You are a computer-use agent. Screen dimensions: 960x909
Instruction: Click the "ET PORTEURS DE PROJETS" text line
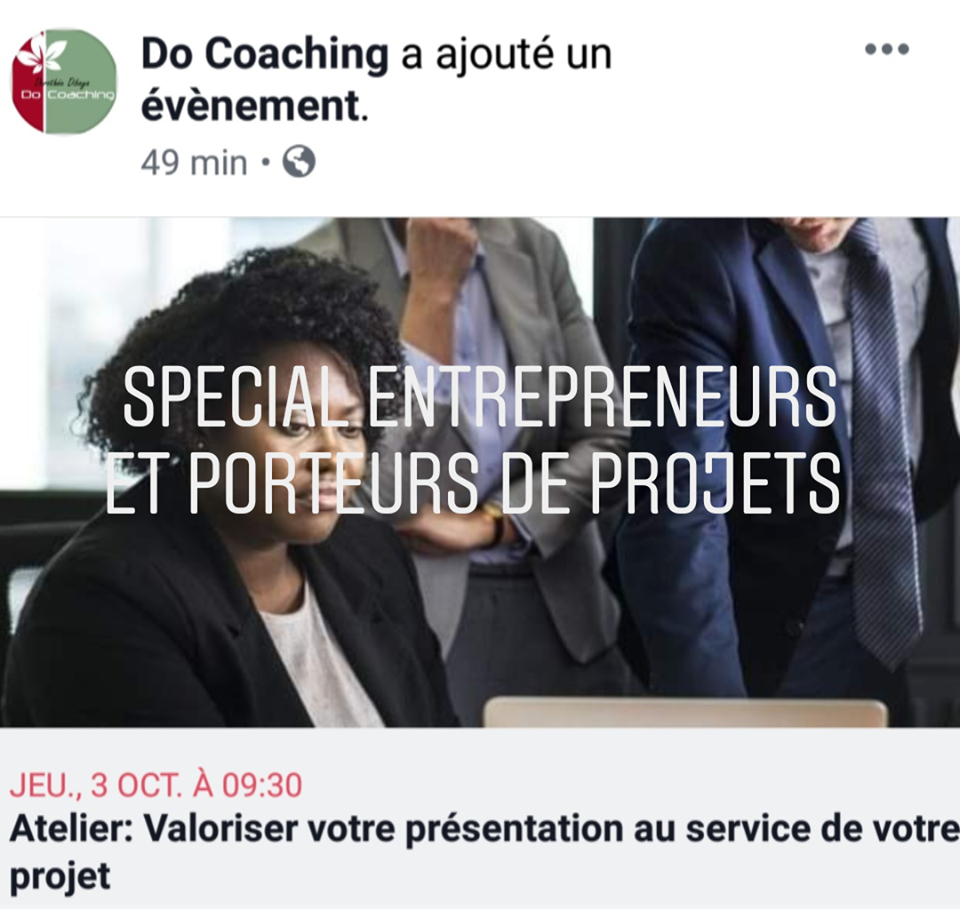point(473,483)
